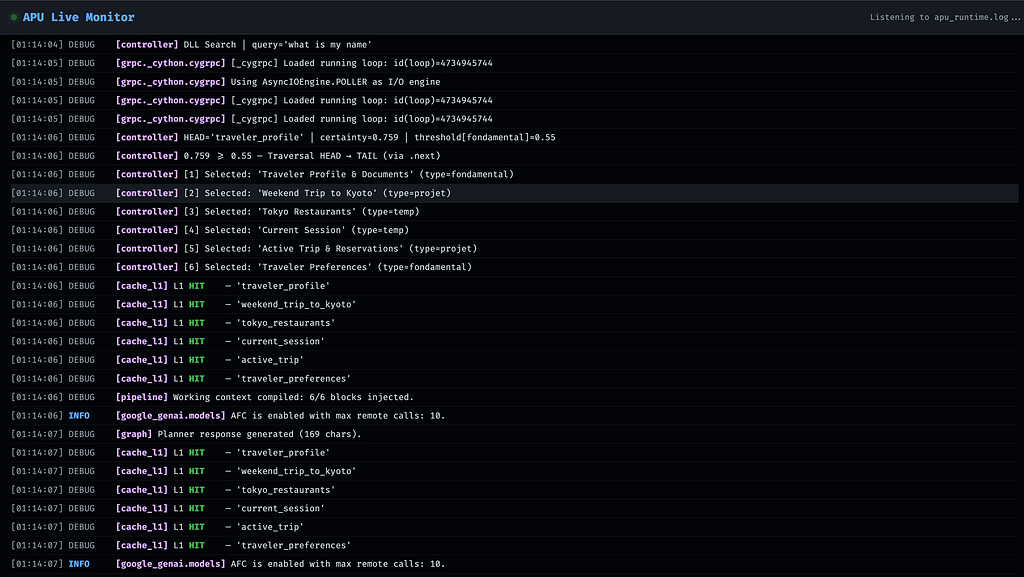Click the green live status dot
The height and width of the screenshot is (577, 1024).
pos(14,18)
